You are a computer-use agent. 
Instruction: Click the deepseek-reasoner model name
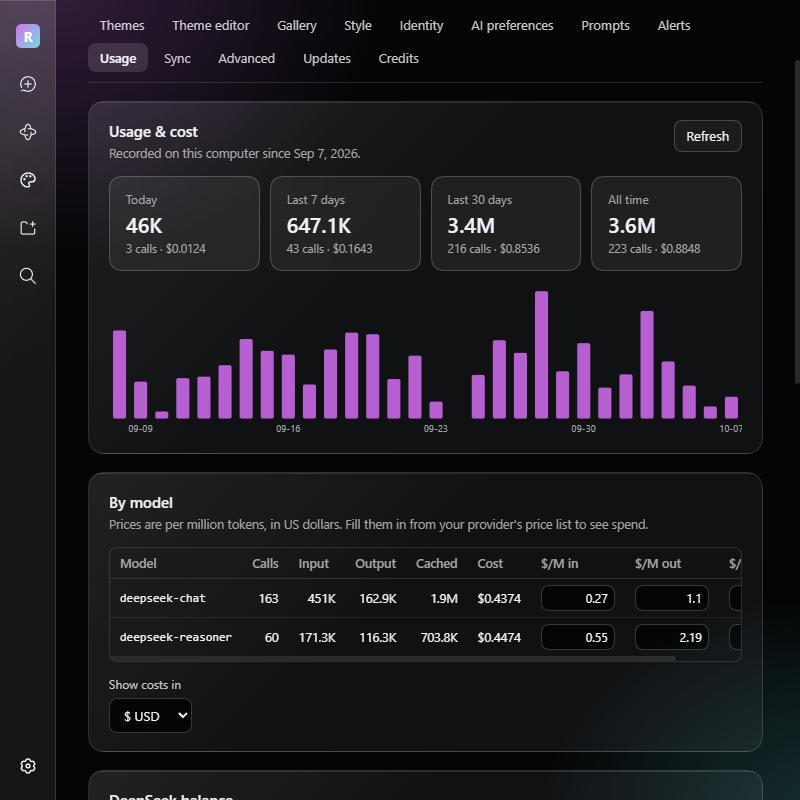(176, 637)
